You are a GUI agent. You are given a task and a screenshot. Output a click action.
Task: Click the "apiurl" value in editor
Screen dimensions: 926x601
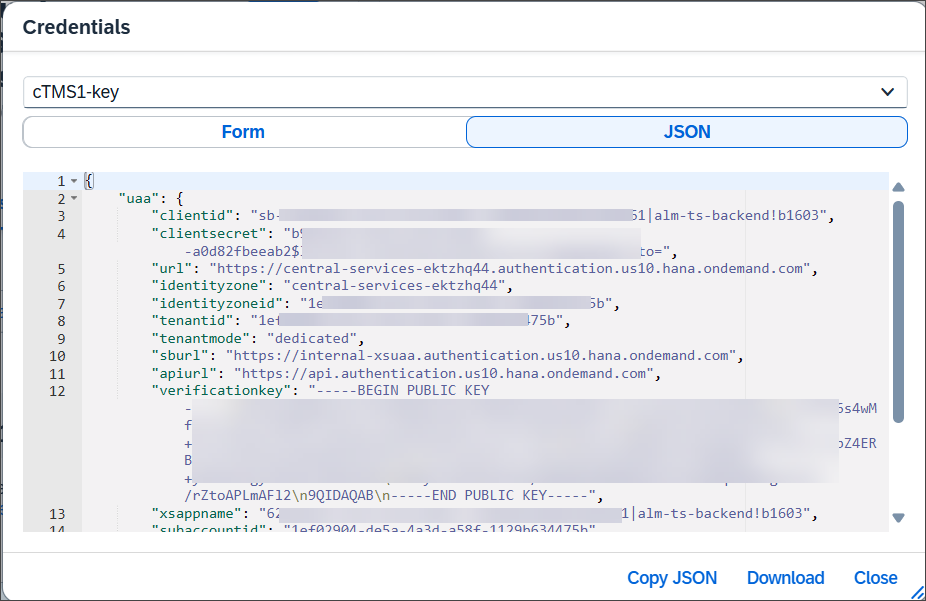pos(444,373)
